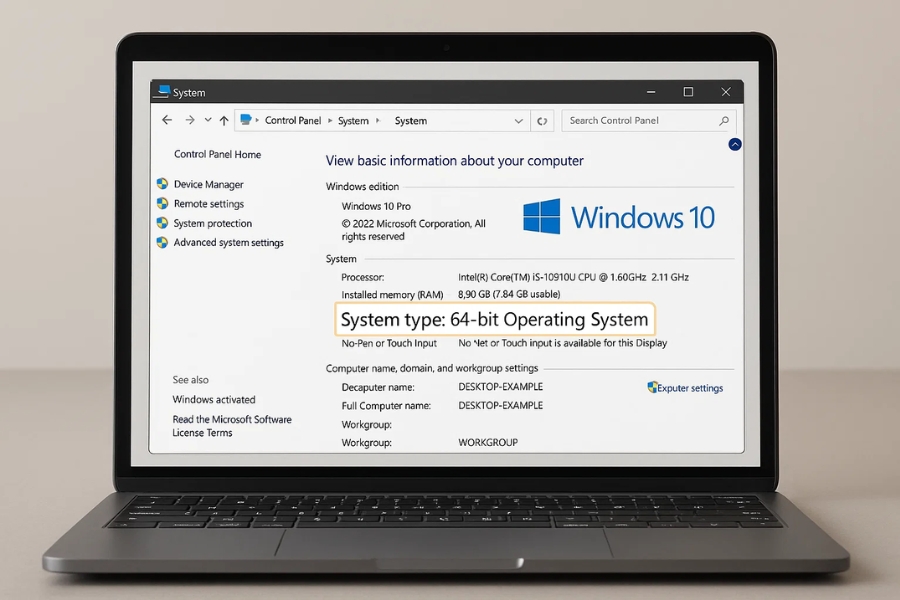Focus the Search Control Panel field
Screen dimensions: 900x600
tap(649, 121)
